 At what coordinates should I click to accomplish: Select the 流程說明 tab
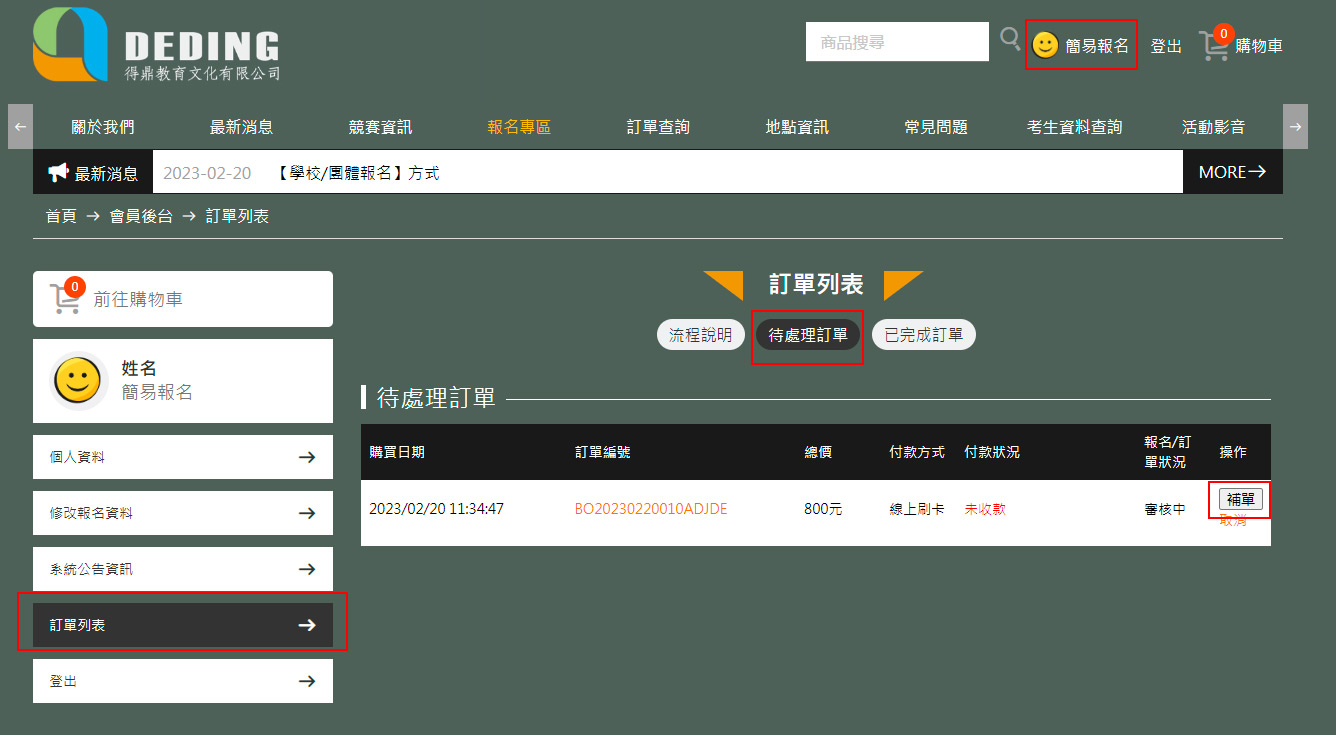tap(700, 335)
